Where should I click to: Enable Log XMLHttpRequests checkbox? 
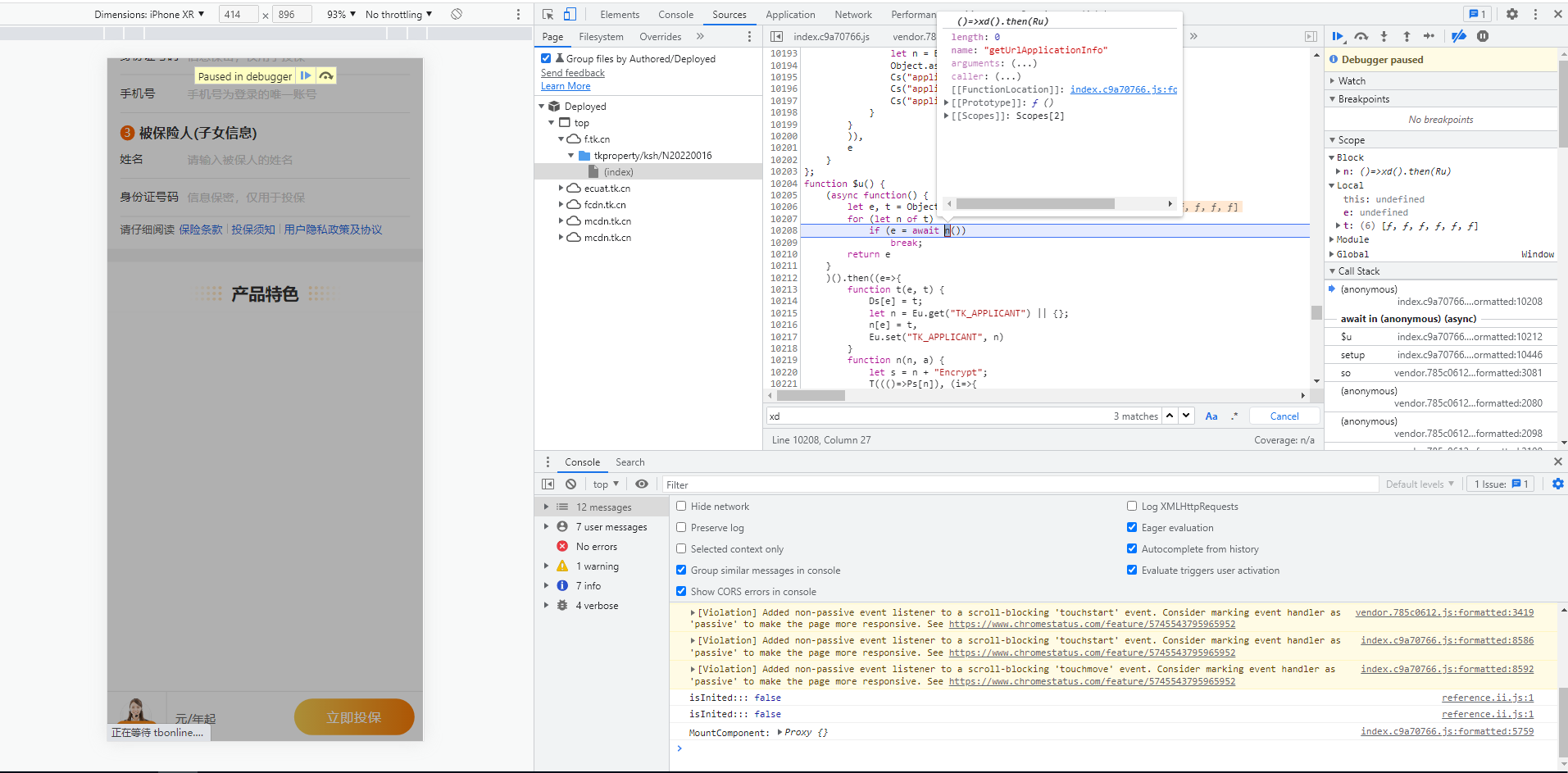(x=1132, y=506)
